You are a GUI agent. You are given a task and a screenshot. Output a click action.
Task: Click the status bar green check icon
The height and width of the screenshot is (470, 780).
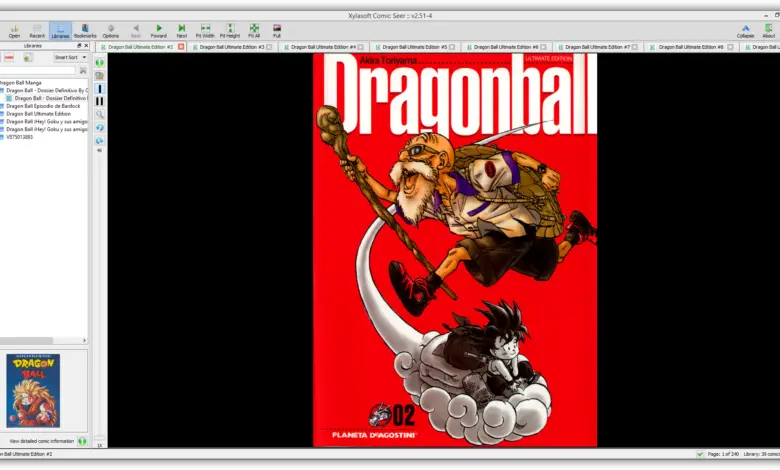[700, 454]
